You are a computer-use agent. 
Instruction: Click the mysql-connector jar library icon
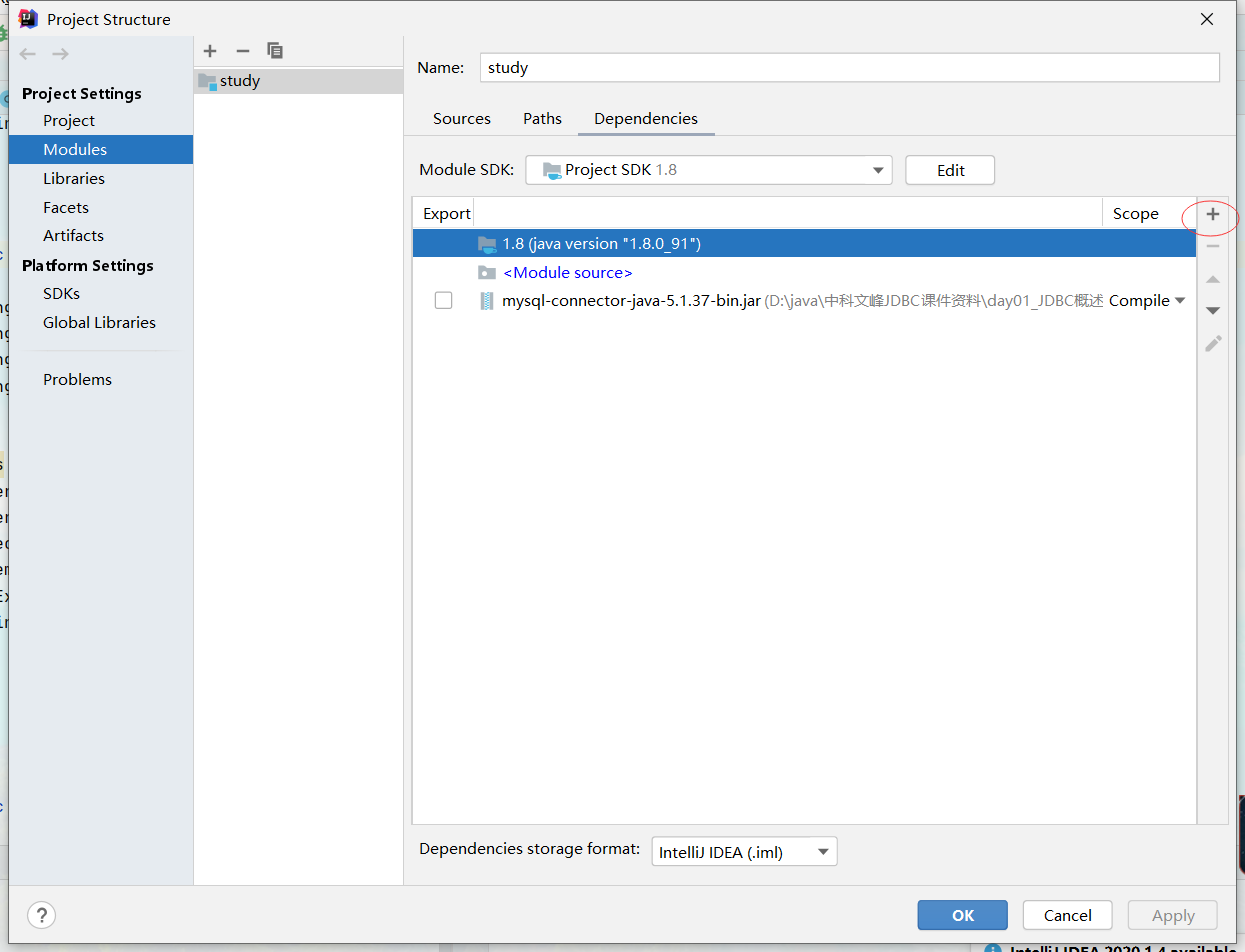(486, 301)
